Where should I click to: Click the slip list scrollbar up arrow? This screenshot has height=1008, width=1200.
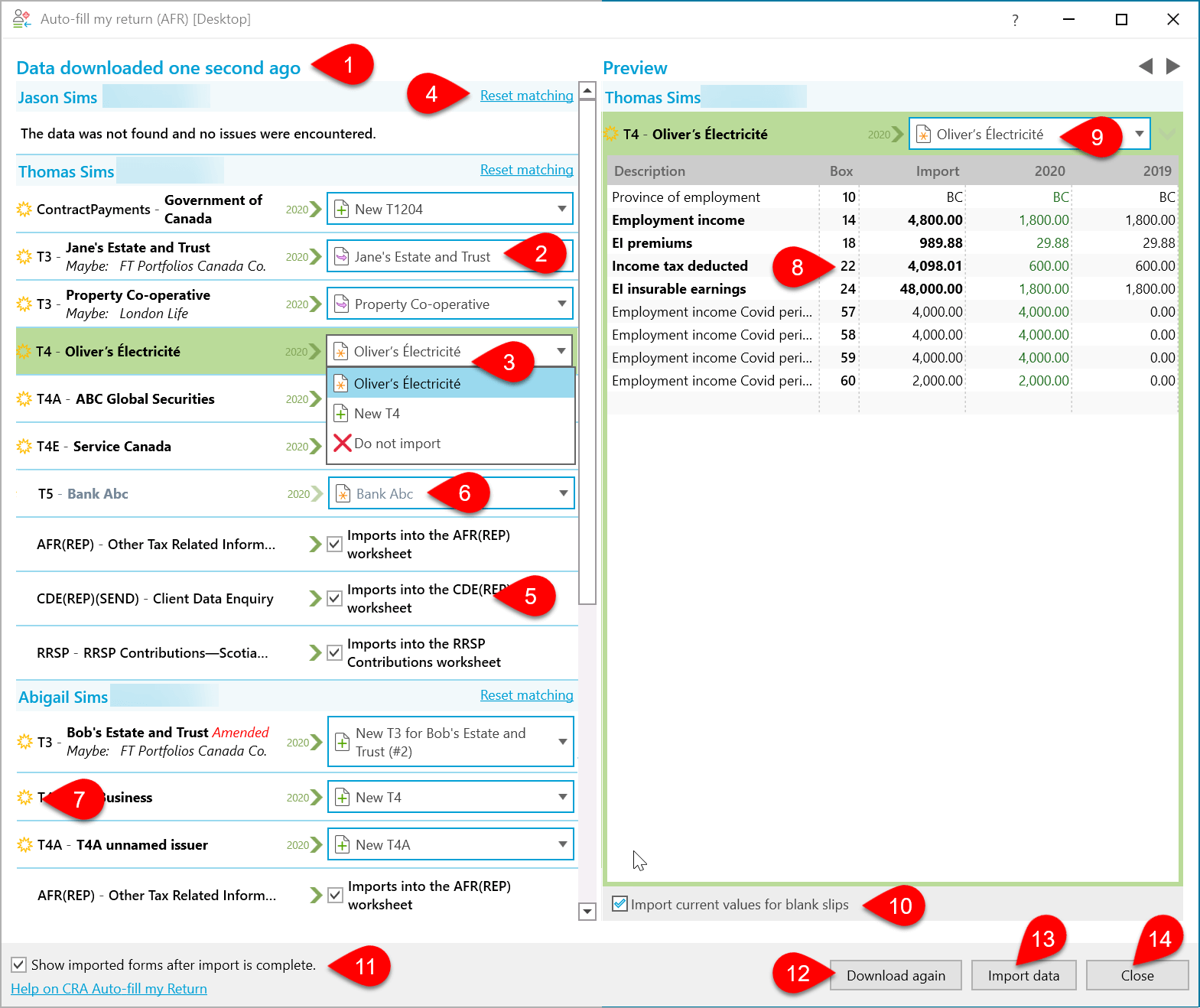click(587, 90)
